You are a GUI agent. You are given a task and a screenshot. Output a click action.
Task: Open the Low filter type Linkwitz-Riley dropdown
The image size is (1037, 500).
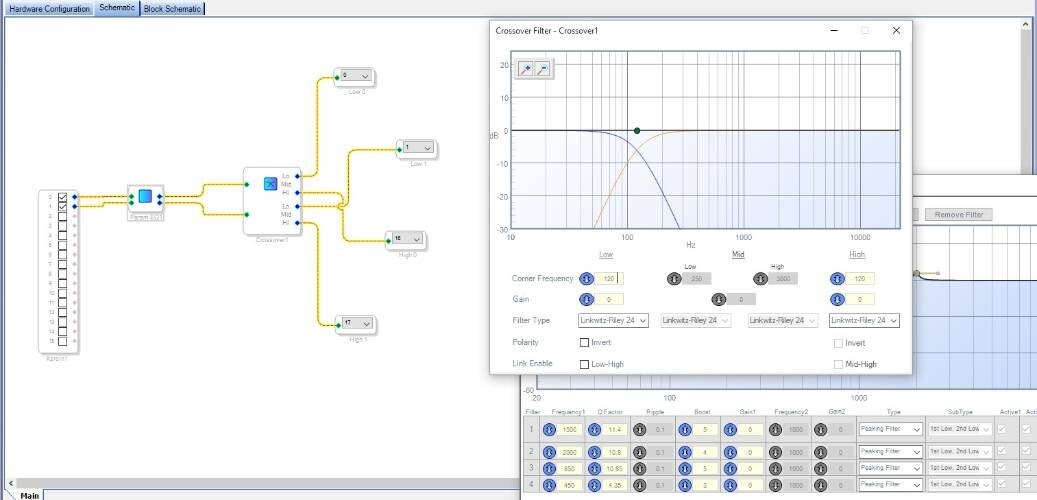[x=613, y=320]
